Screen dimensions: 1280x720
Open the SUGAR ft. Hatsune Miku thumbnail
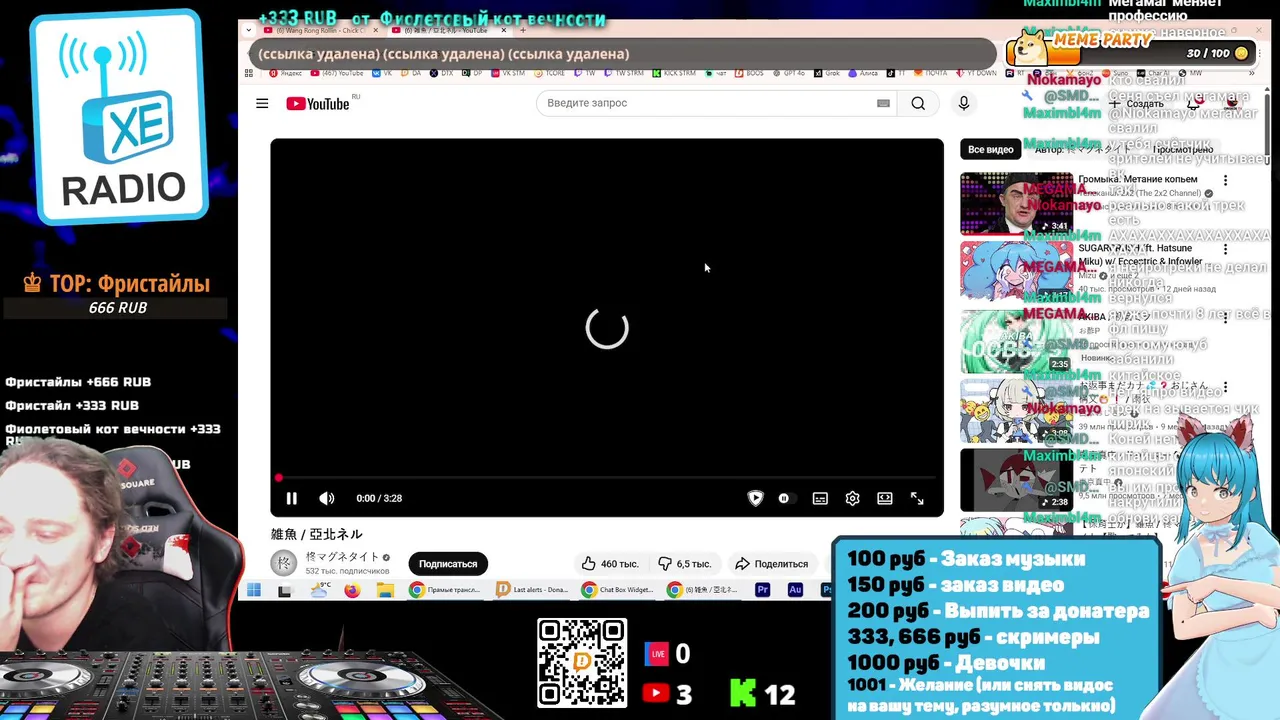(1016, 272)
